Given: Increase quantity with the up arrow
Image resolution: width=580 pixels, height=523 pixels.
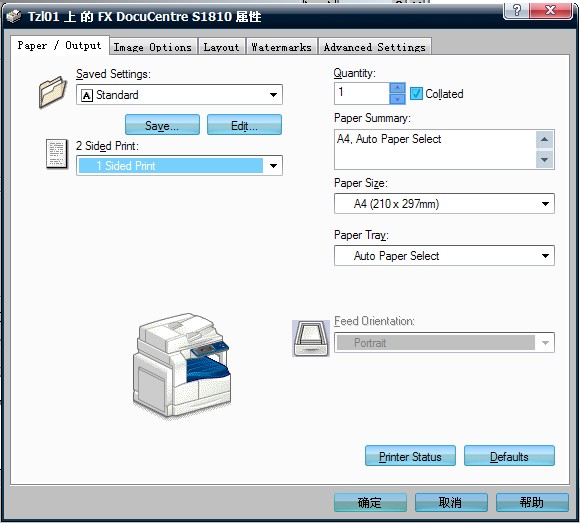Looking at the screenshot, I should [x=397, y=88].
